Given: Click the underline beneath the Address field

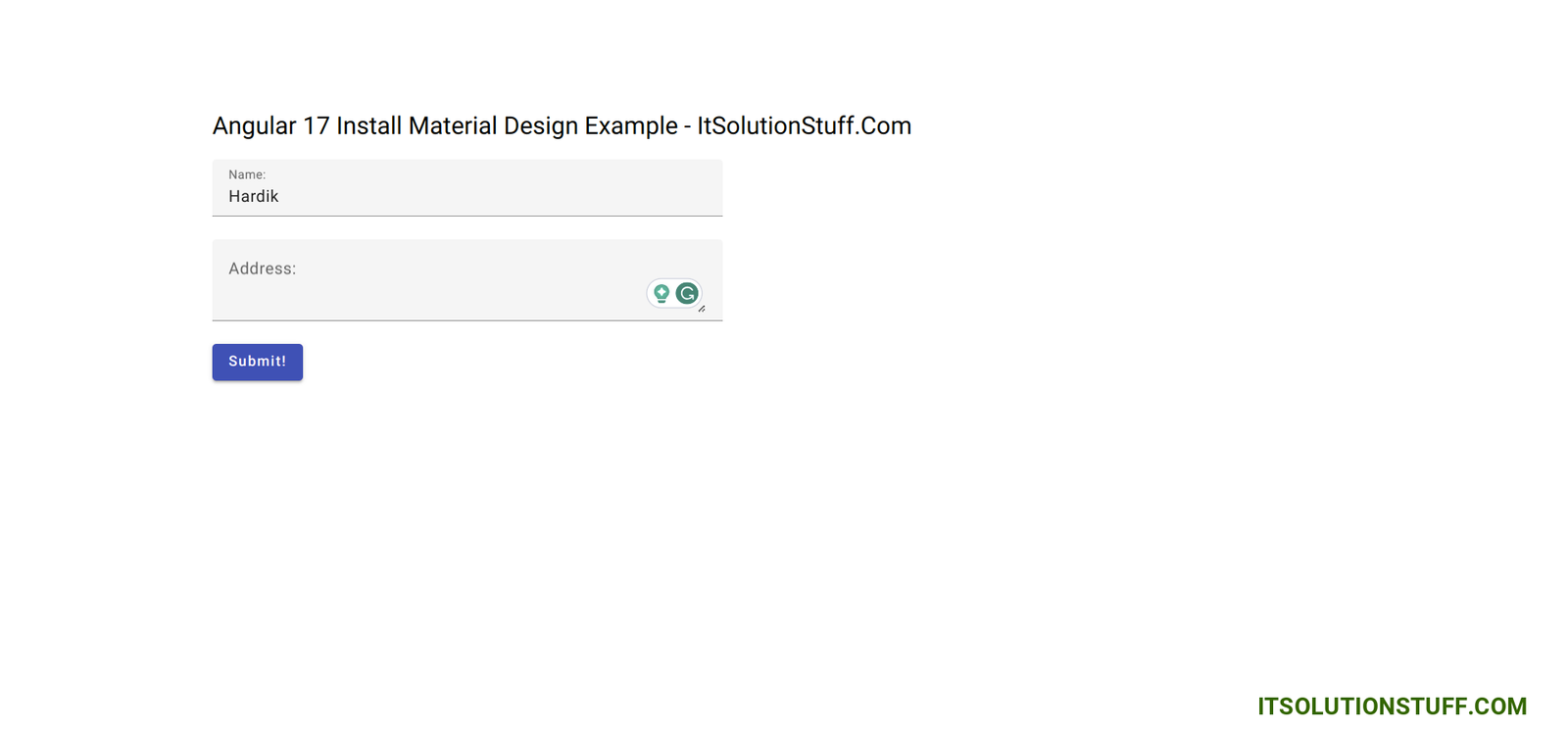Looking at the screenshot, I should point(467,319).
